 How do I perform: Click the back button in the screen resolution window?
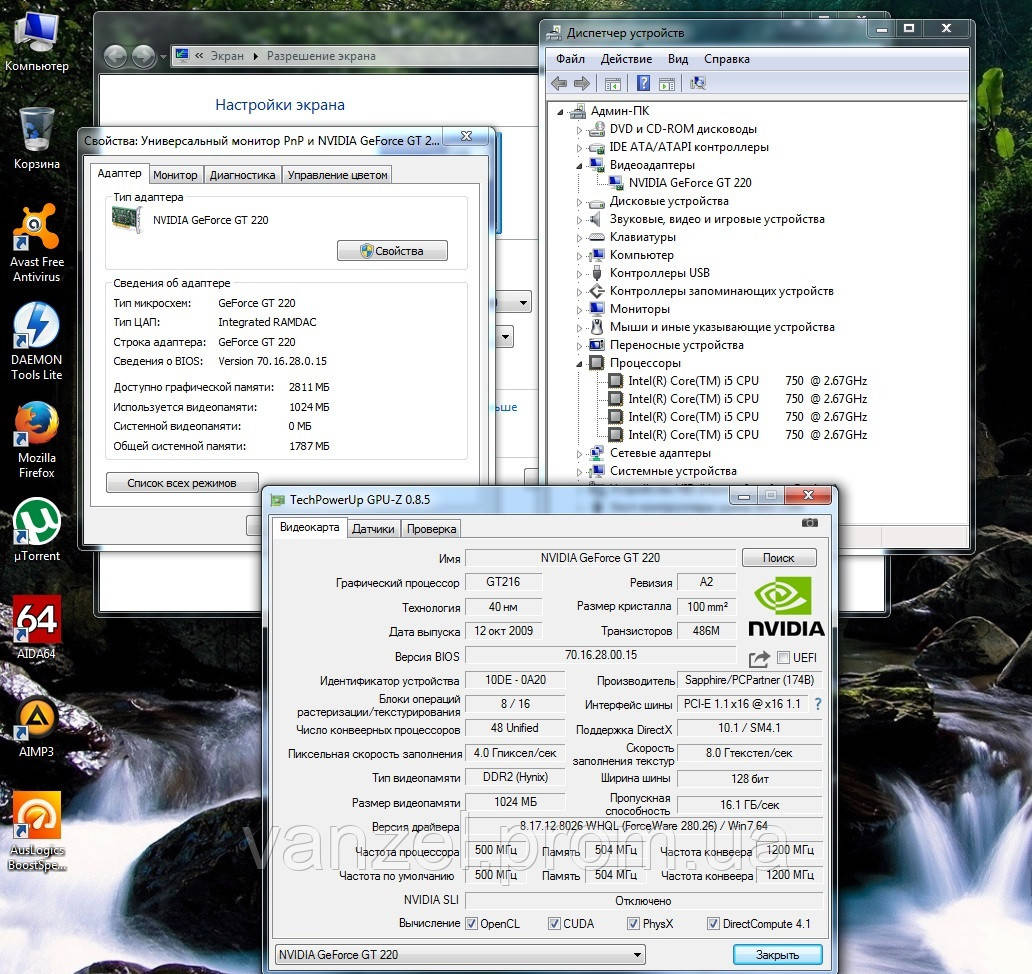115,57
